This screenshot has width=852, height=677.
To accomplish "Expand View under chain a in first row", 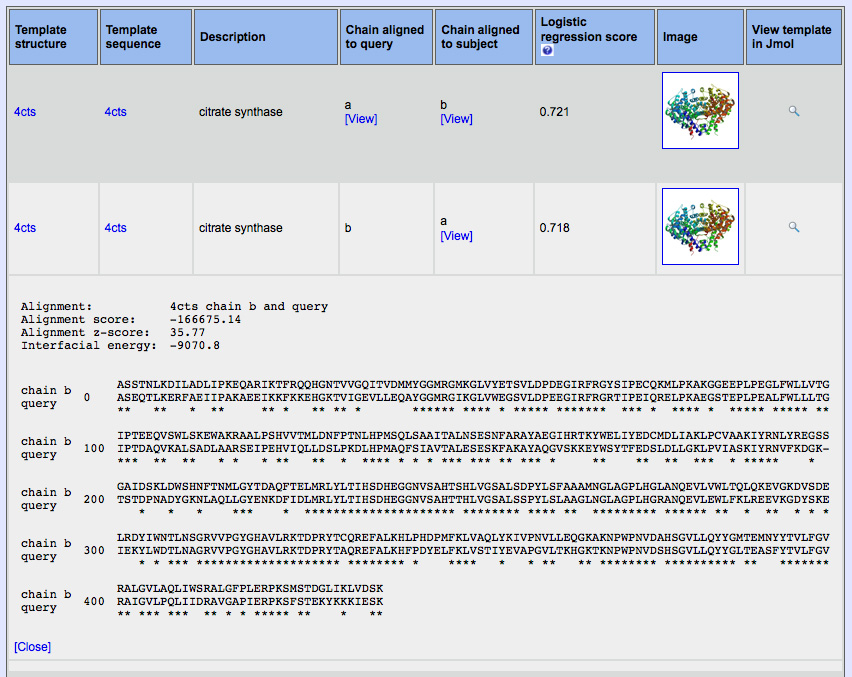I will 361,119.
